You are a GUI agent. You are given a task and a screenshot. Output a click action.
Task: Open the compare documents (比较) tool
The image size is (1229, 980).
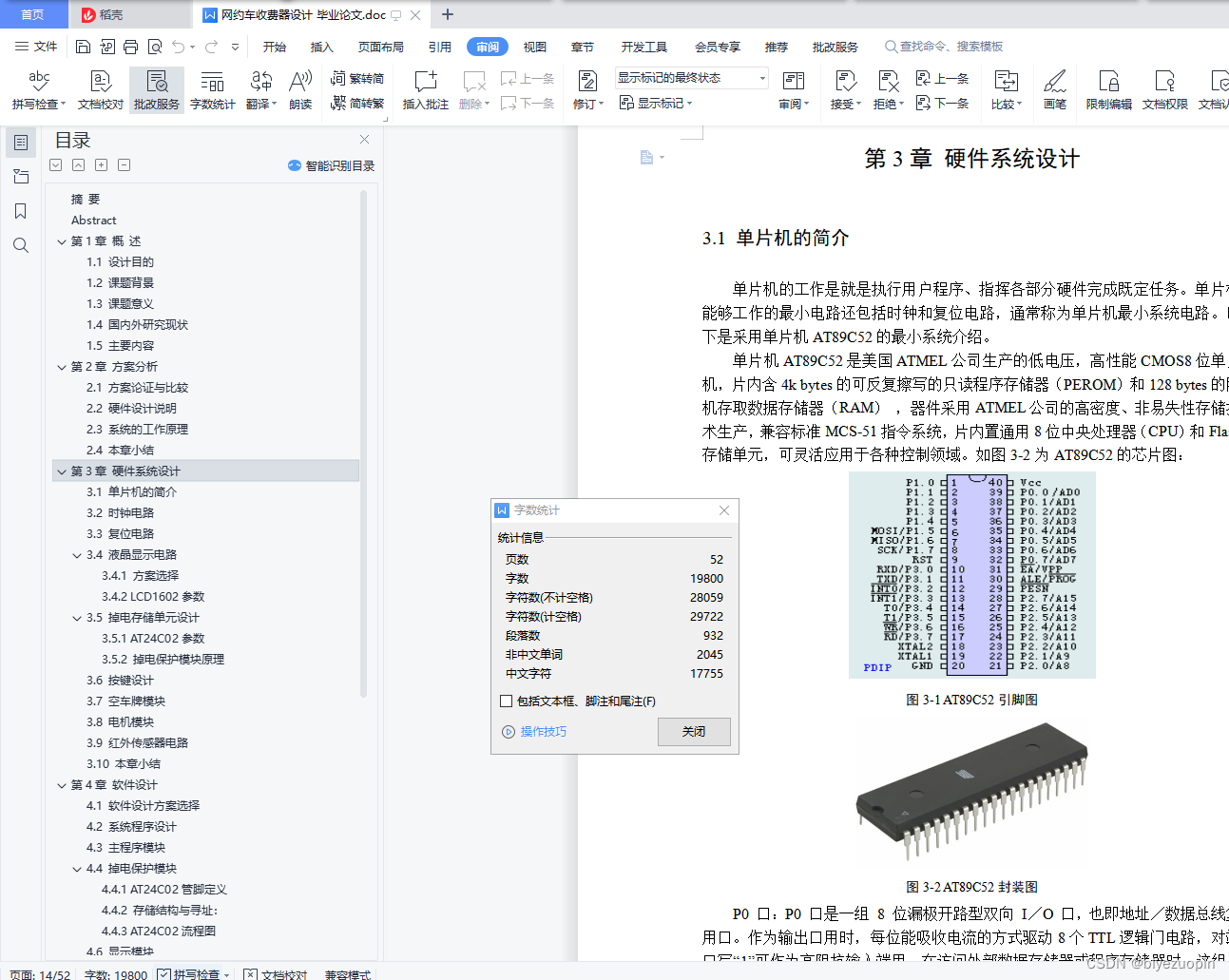point(1007,90)
